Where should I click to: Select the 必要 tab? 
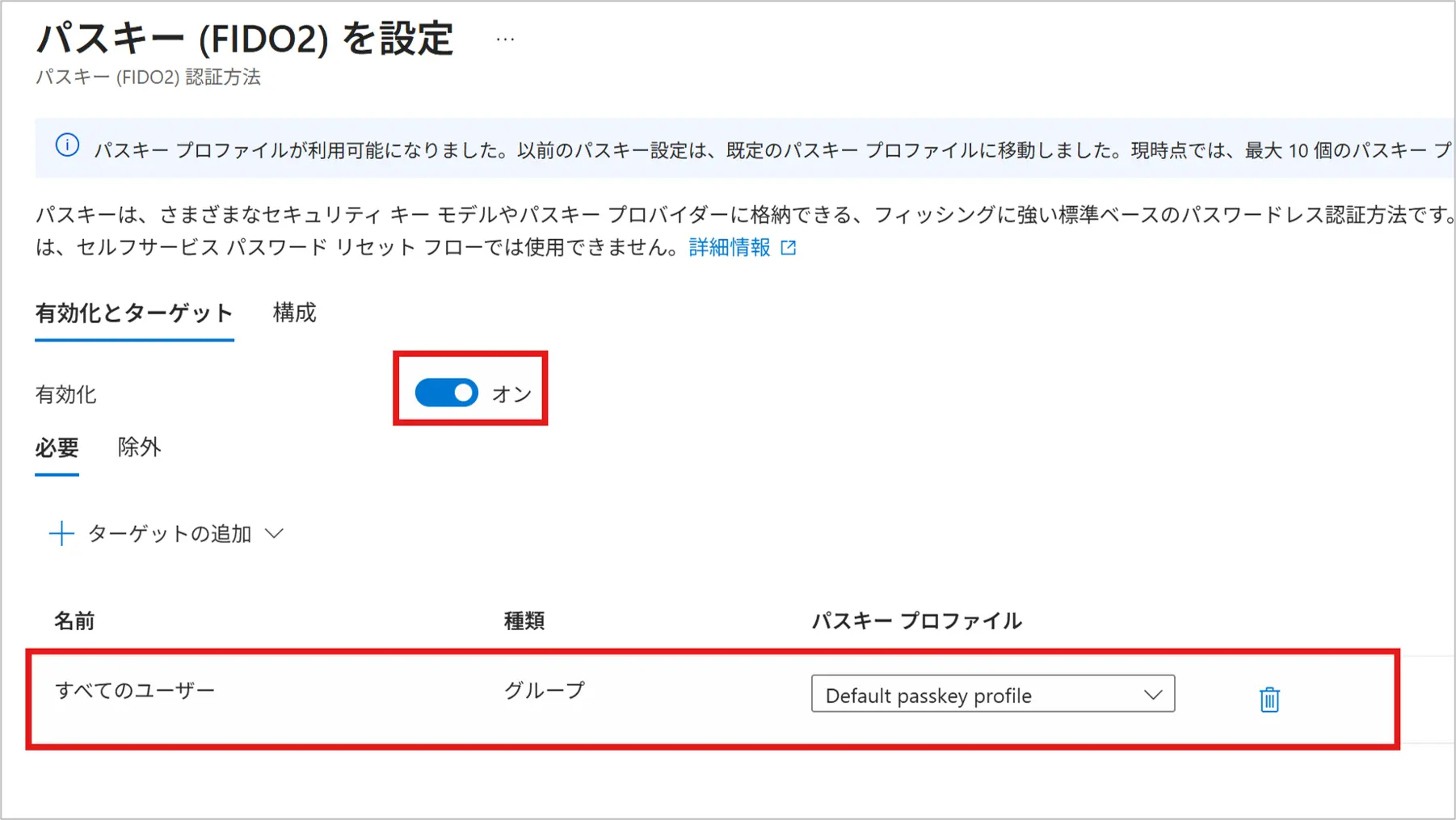(x=57, y=448)
